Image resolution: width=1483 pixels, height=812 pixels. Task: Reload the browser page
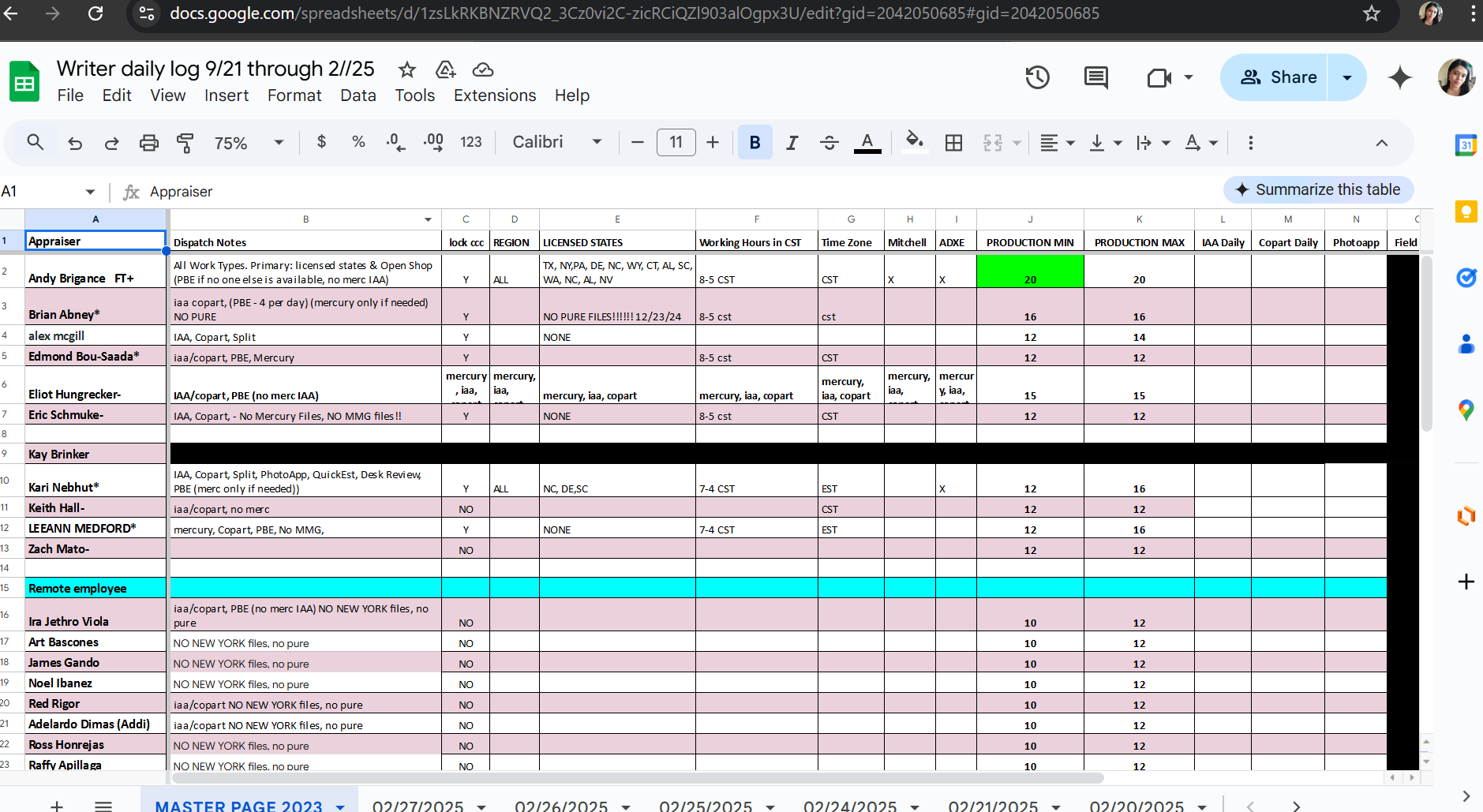point(95,13)
